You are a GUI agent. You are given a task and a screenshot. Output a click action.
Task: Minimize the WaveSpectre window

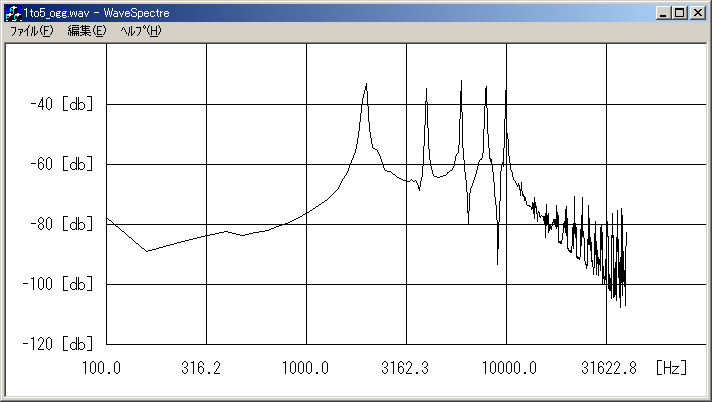pyautogui.click(x=663, y=13)
